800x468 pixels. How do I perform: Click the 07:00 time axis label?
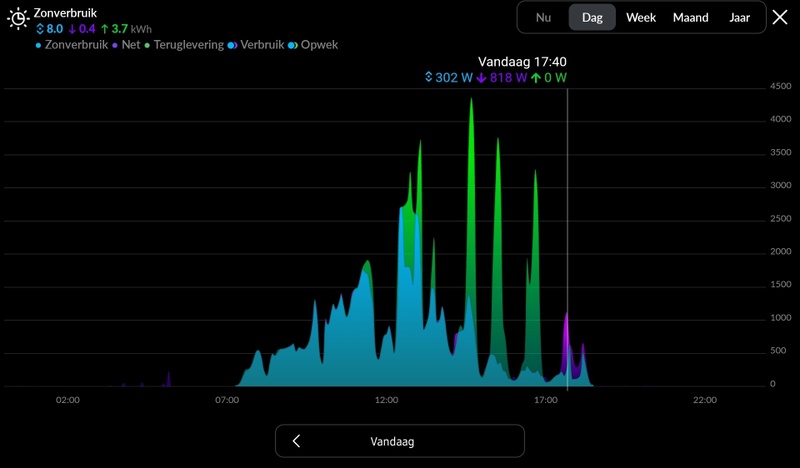click(x=227, y=400)
